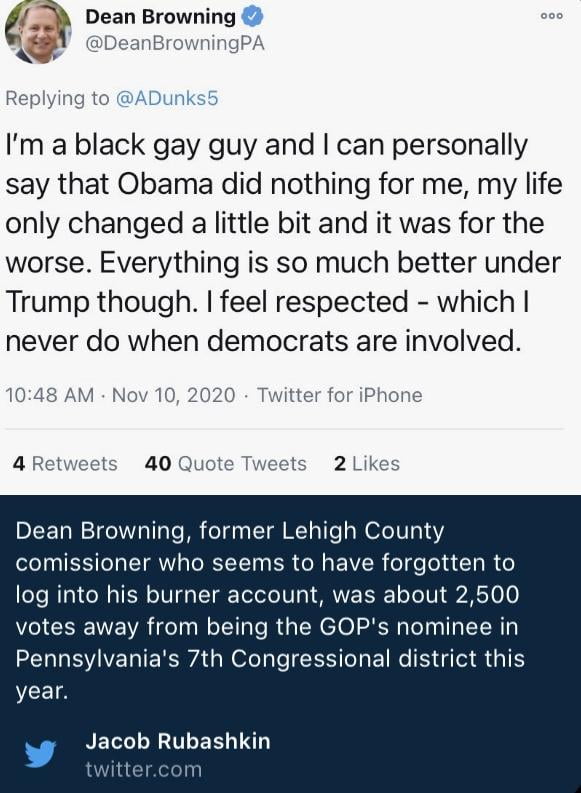
Task: Click the 'Replying to' label
Action: [57, 98]
